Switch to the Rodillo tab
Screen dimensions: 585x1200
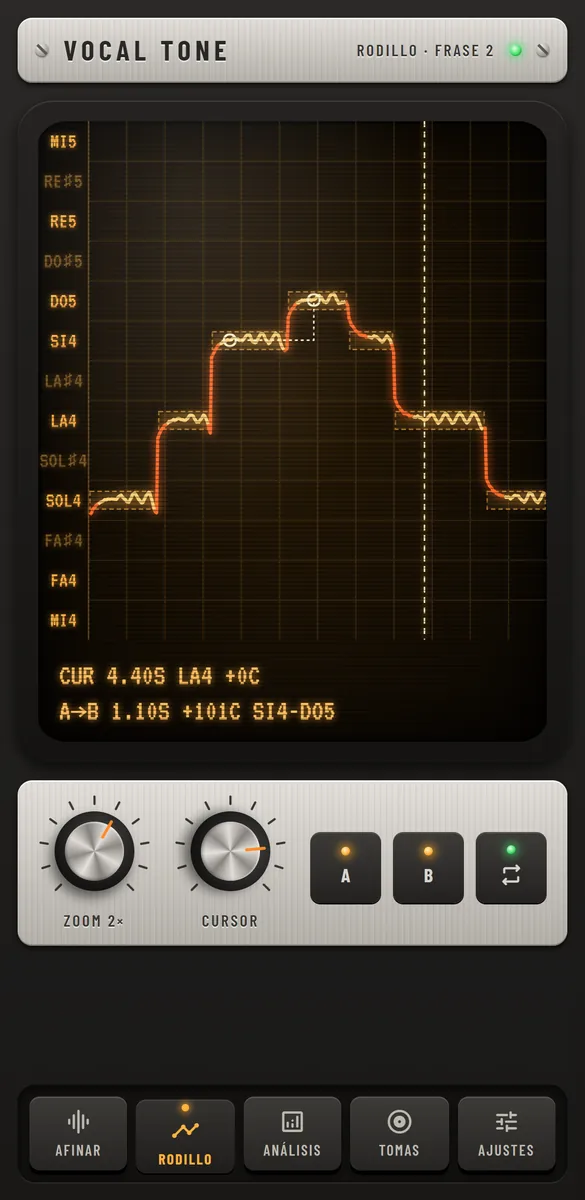185,1135
